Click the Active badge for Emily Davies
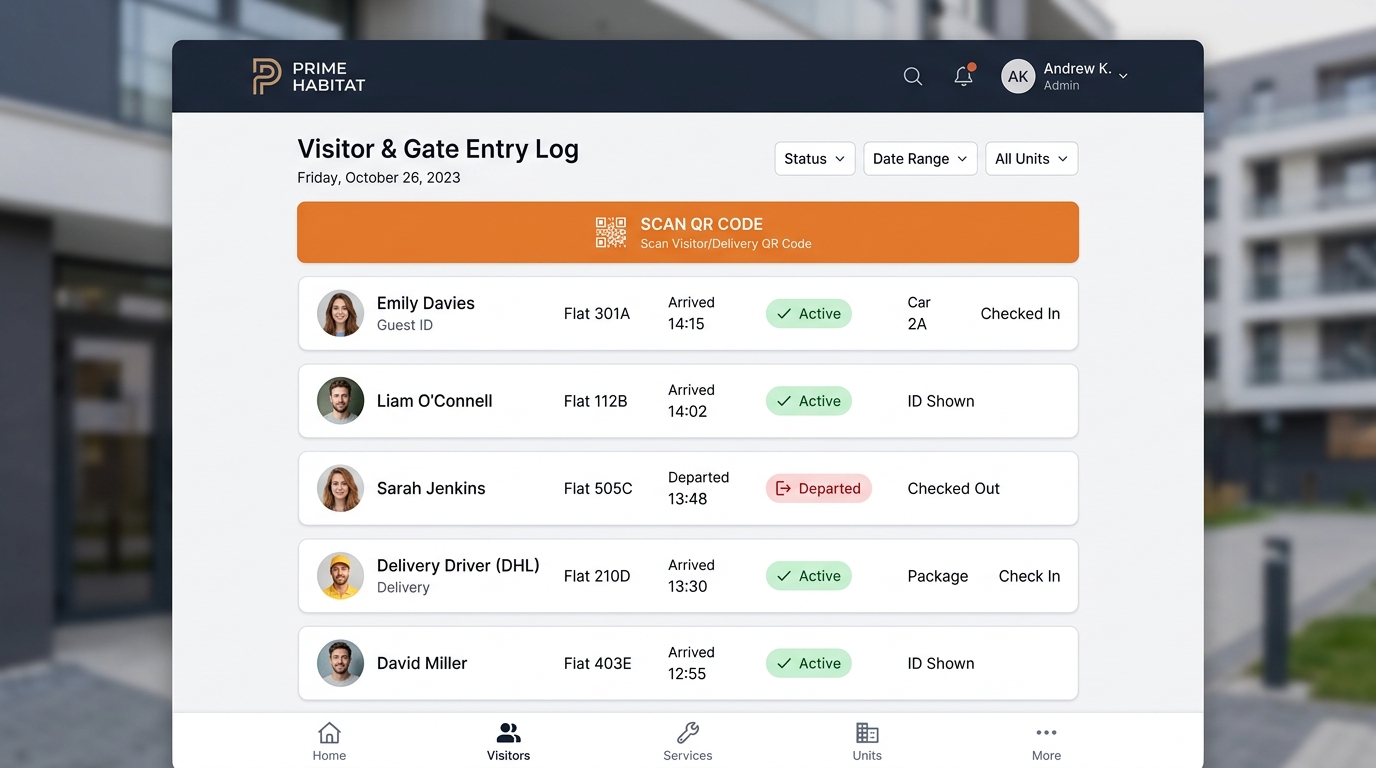Viewport: 1376px width, 768px height. [809, 314]
